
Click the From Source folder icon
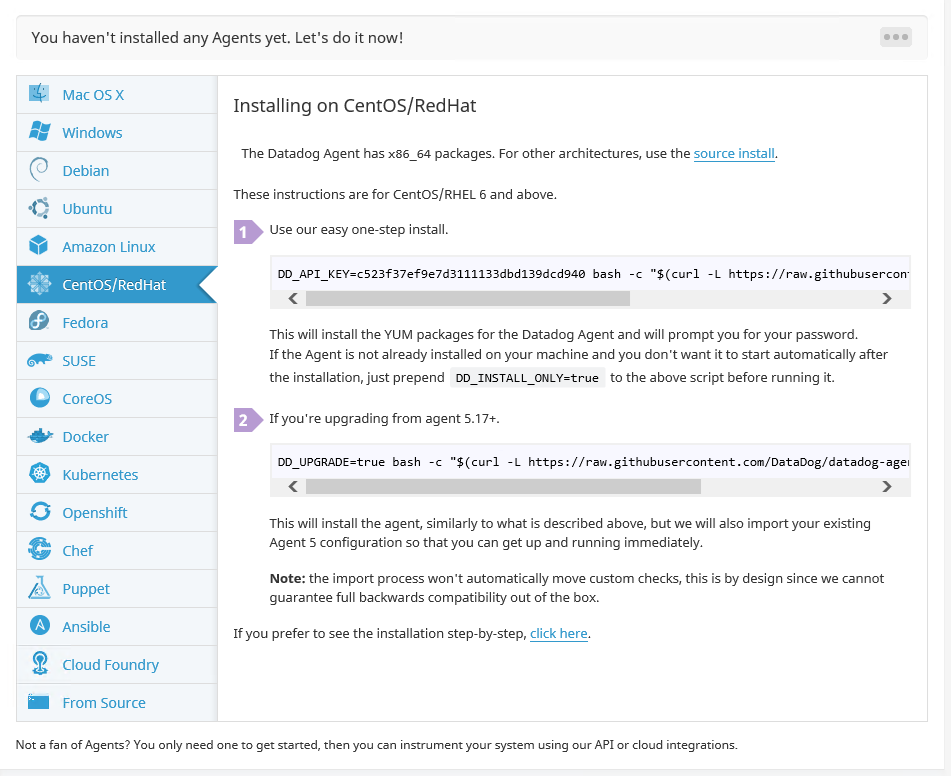(x=39, y=702)
